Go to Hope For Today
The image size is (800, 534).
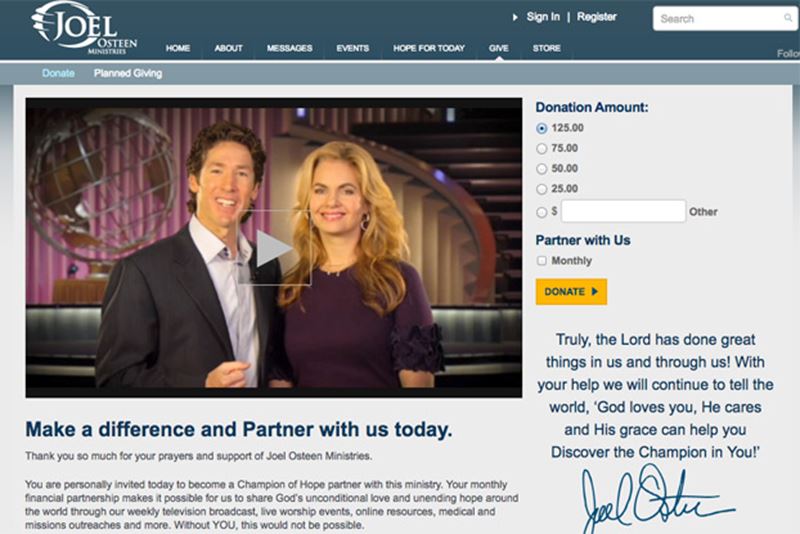pos(429,48)
